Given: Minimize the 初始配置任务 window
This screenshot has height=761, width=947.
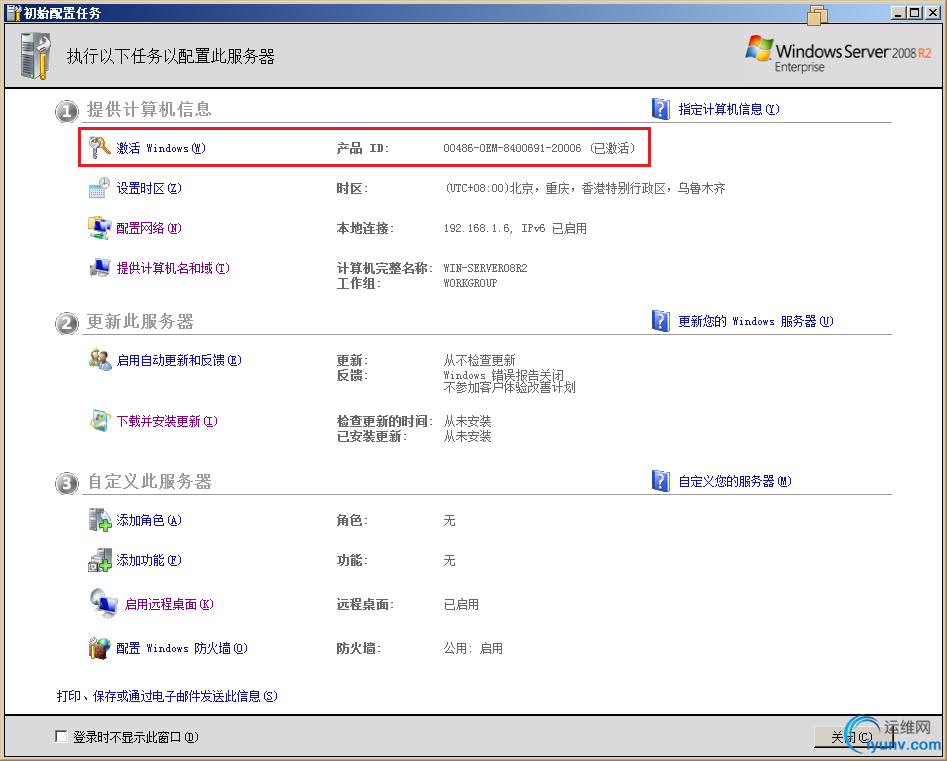Looking at the screenshot, I should pyautogui.click(x=899, y=13).
